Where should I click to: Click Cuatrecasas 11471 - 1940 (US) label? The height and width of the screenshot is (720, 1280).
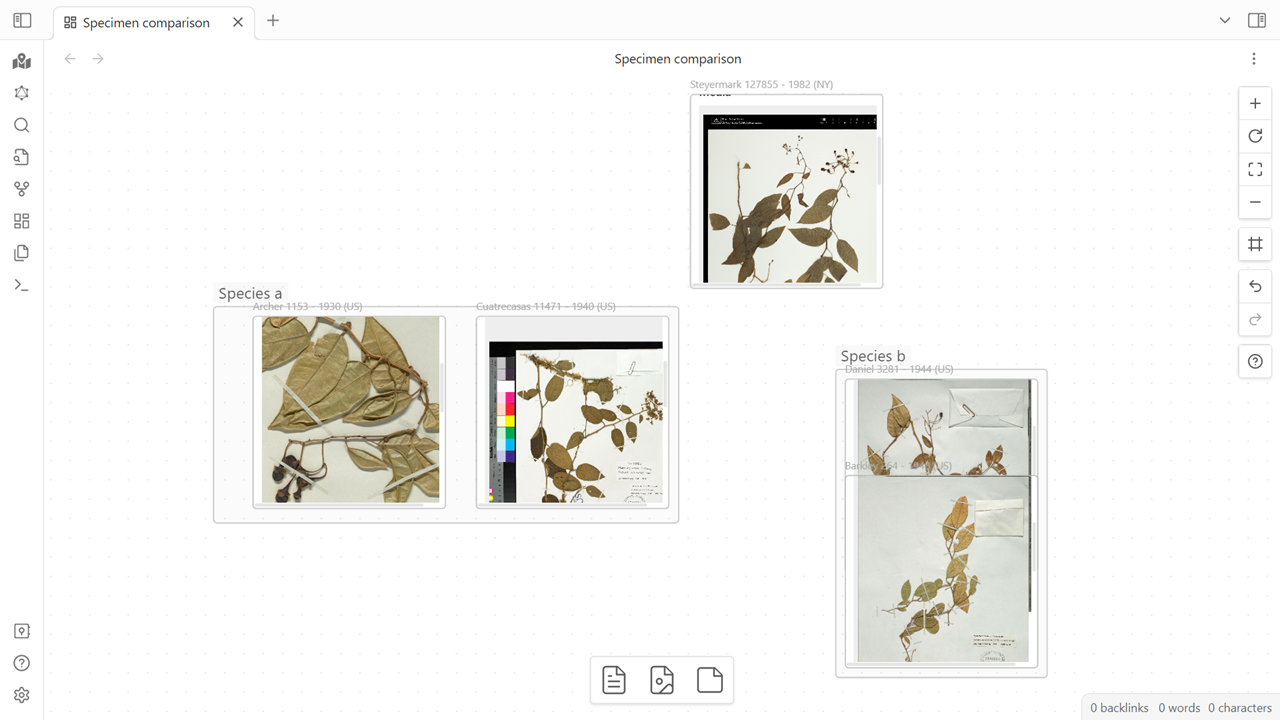(546, 307)
